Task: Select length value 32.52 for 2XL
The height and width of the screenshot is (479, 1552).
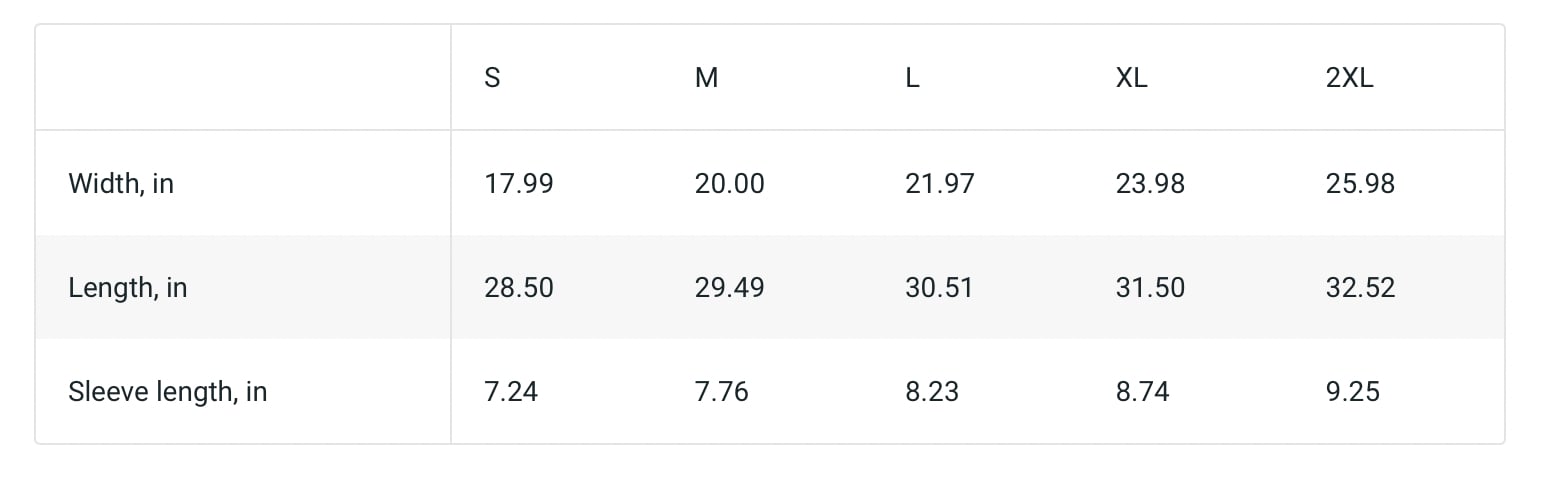Action: click(1360, 288)
